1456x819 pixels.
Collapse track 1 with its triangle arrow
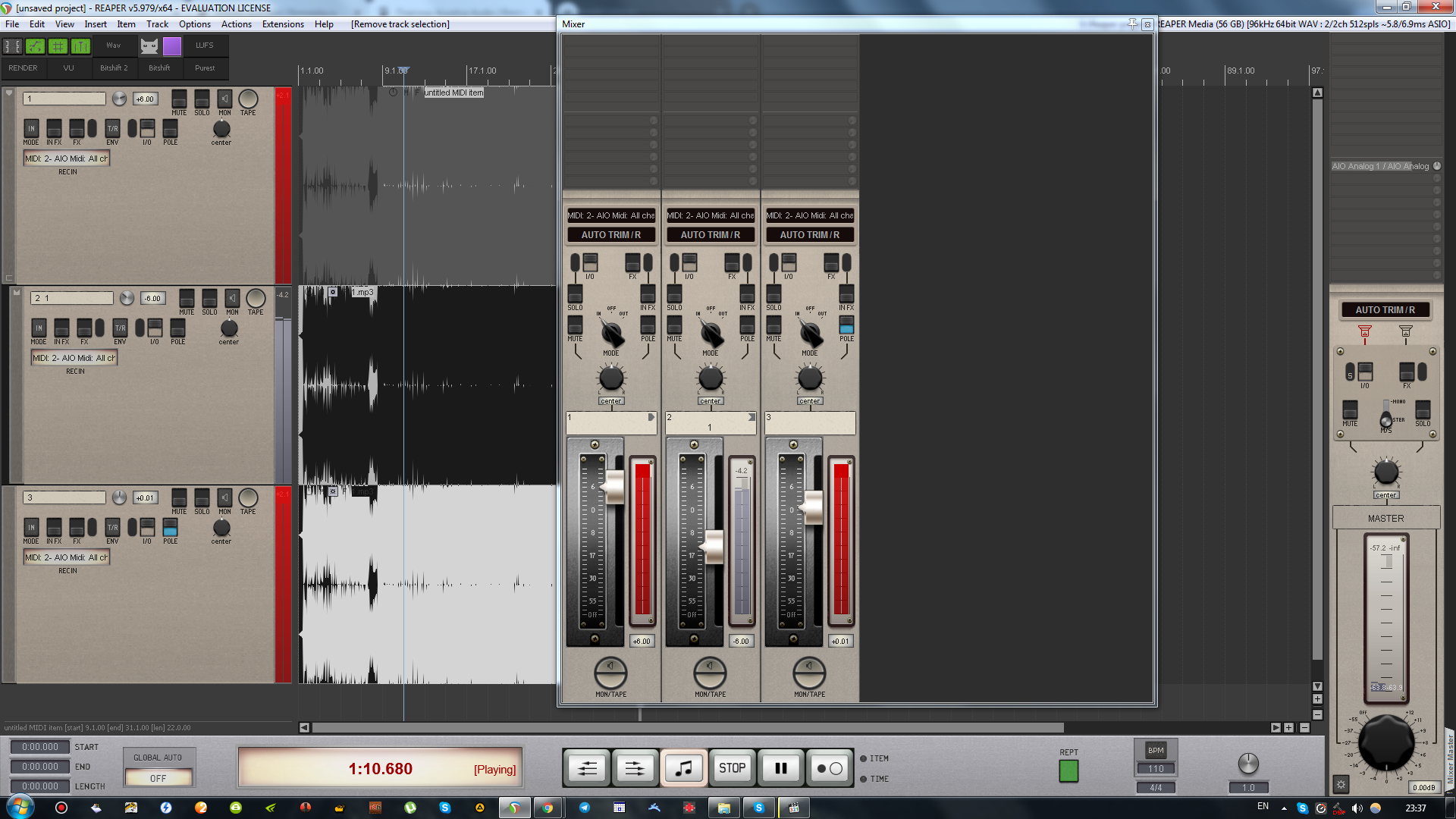(x=9, y=93)
